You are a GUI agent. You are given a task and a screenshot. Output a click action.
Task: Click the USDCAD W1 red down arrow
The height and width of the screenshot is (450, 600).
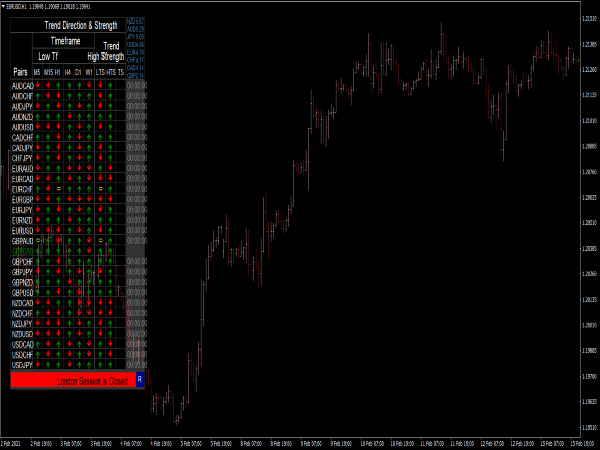click(x=89, y=344)
